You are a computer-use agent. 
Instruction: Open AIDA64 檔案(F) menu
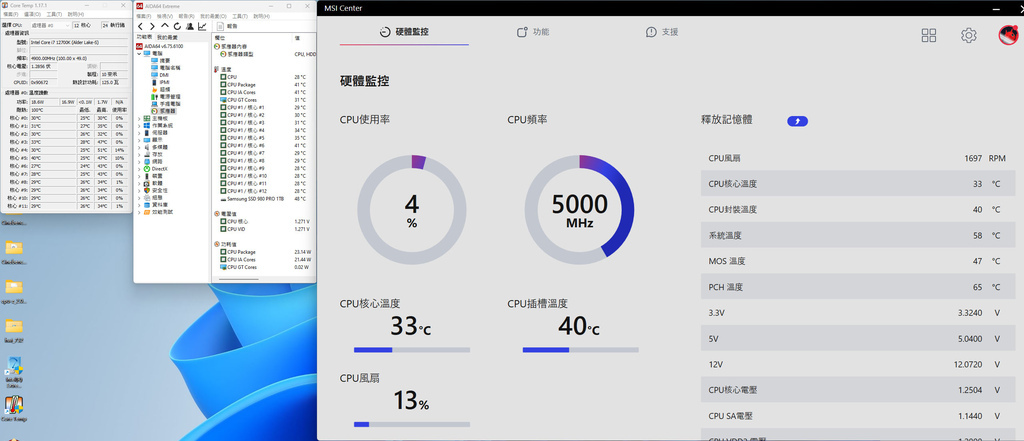tap(145, 15)
